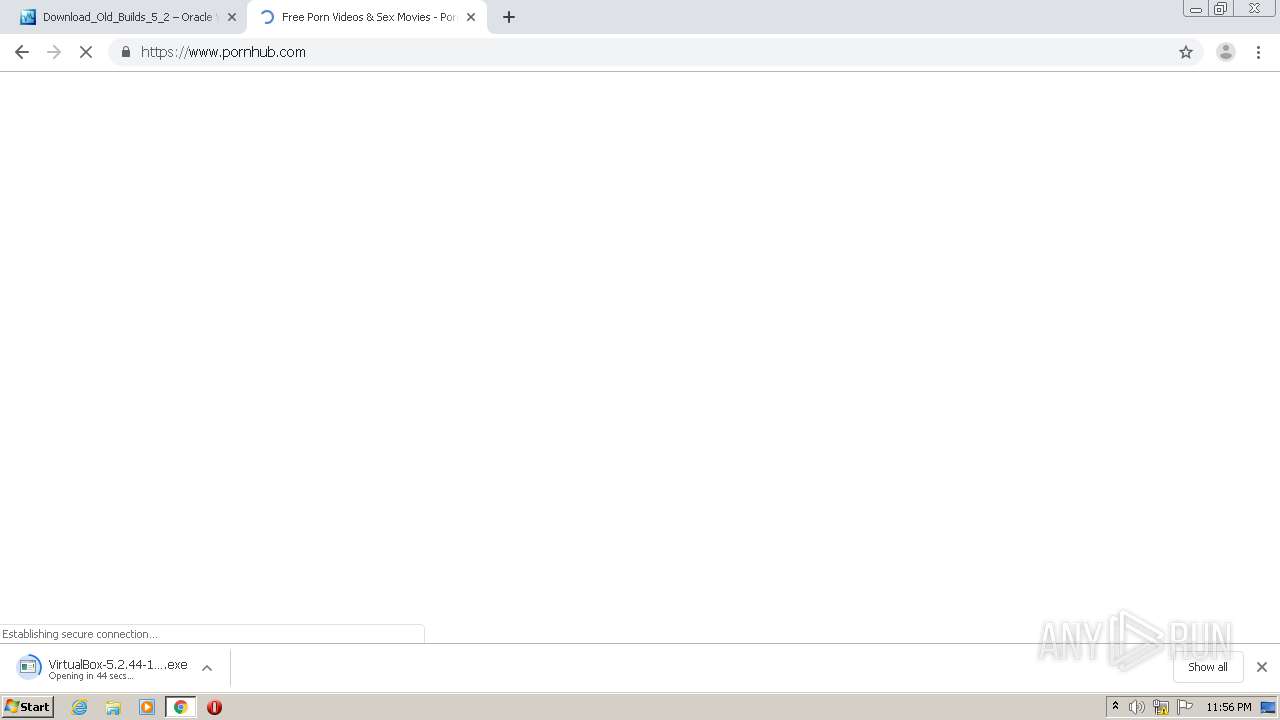Restore down the Chrome window
This screenshot has height=720, width=1280.
tap(1220, 9)
